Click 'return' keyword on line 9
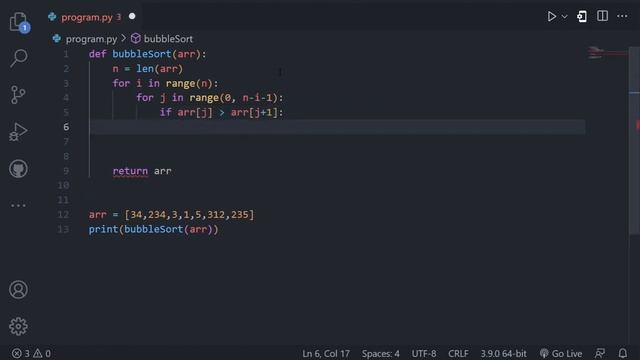 [130, 171]
